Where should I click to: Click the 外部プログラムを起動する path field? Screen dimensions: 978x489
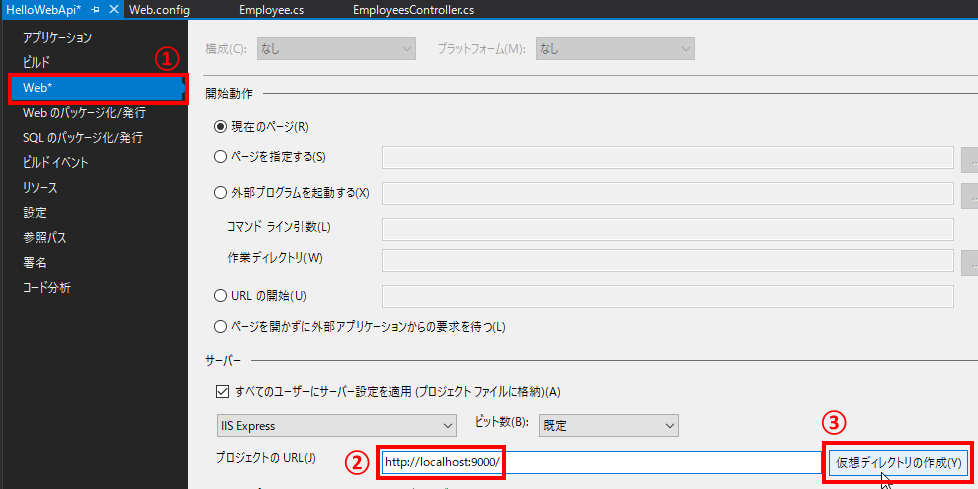pos(667,193)
